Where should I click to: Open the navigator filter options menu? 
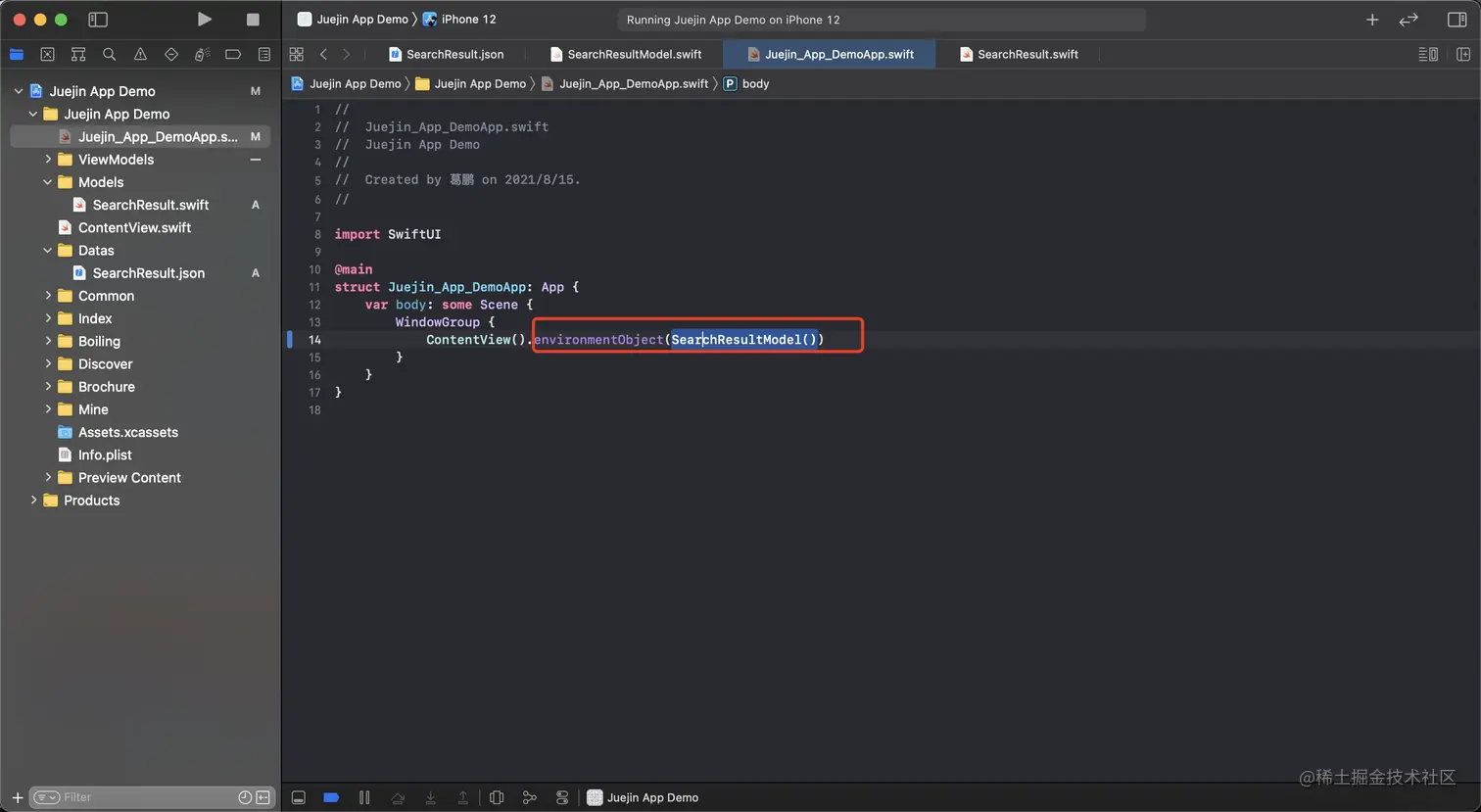click(x=47, y=797)
